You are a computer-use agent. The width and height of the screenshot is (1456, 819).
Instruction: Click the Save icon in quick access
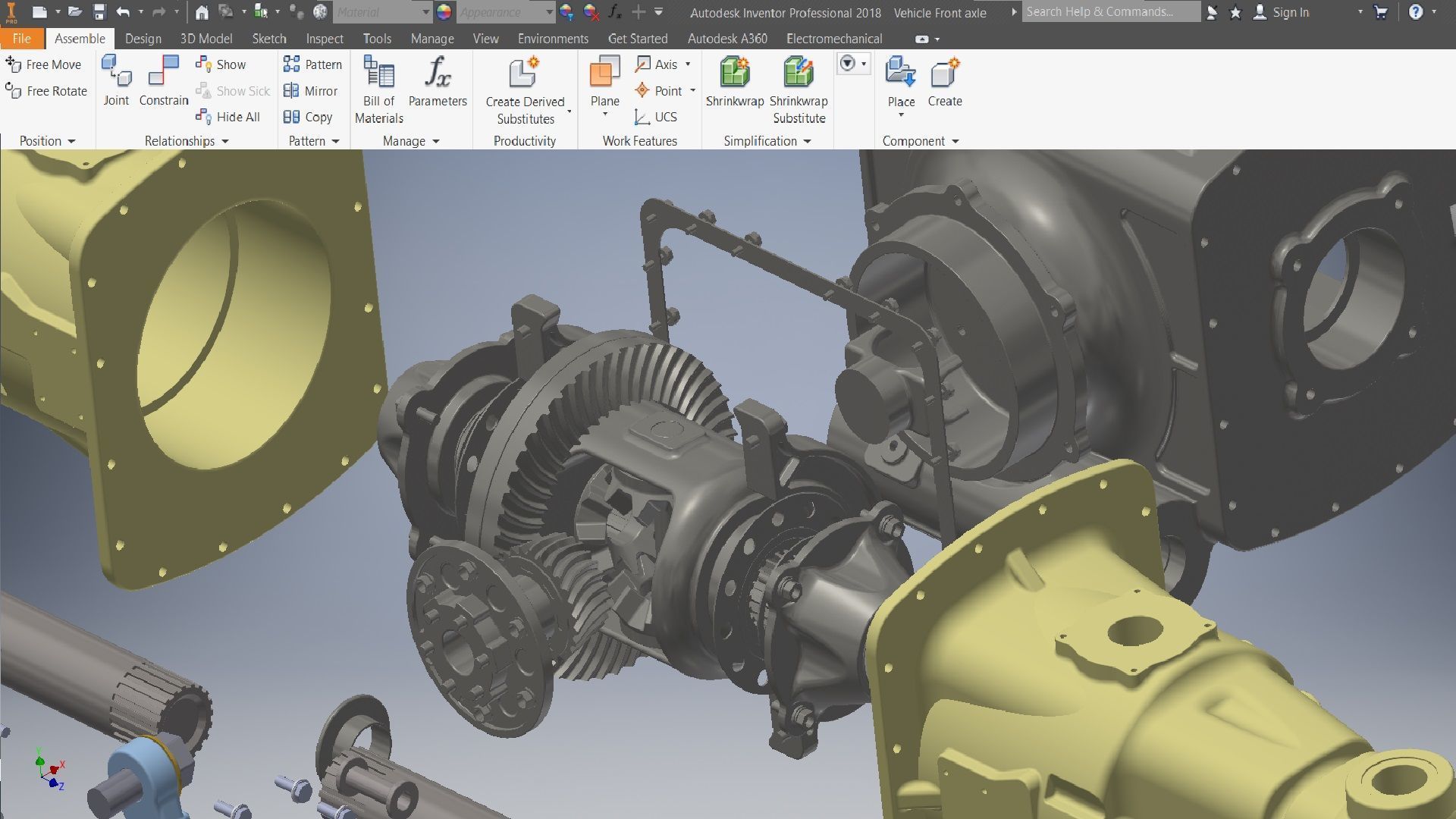click(x=99, y=12)
